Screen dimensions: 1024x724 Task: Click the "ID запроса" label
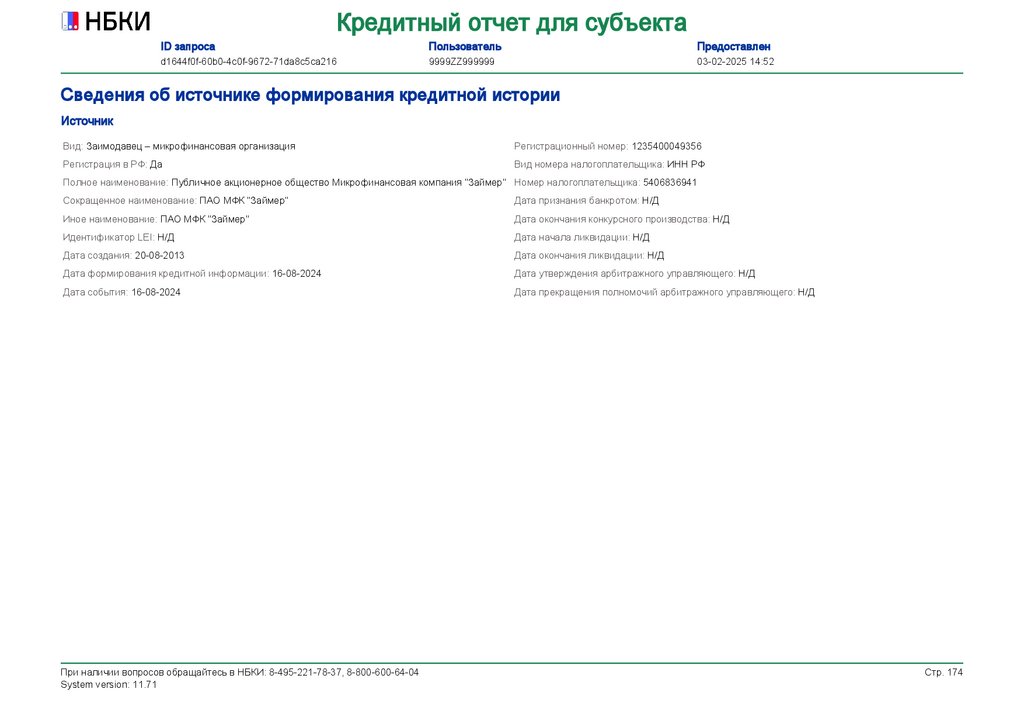(x=187, y=46)
